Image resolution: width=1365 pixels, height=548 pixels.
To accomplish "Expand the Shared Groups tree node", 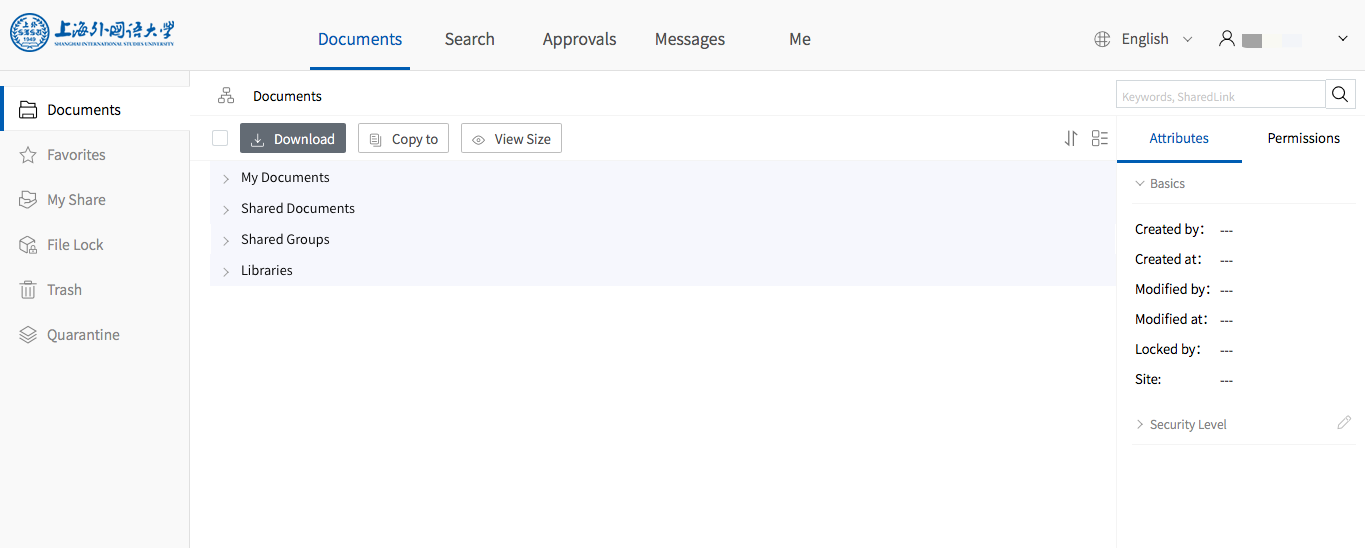I will 226,240.
